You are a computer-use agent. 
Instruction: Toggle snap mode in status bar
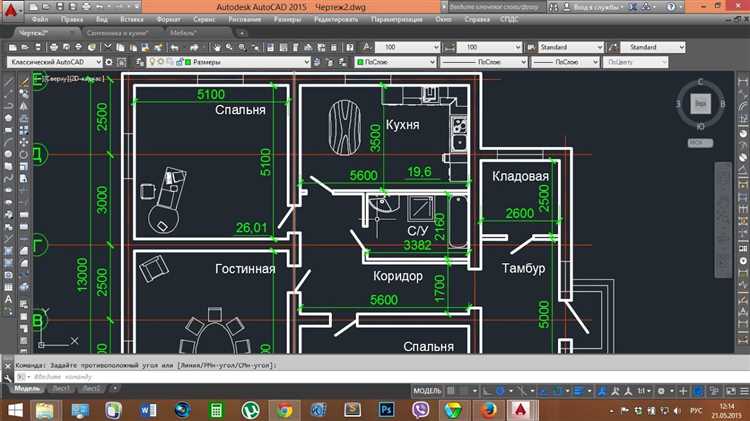pyautogui.click(x=463, y=391)
